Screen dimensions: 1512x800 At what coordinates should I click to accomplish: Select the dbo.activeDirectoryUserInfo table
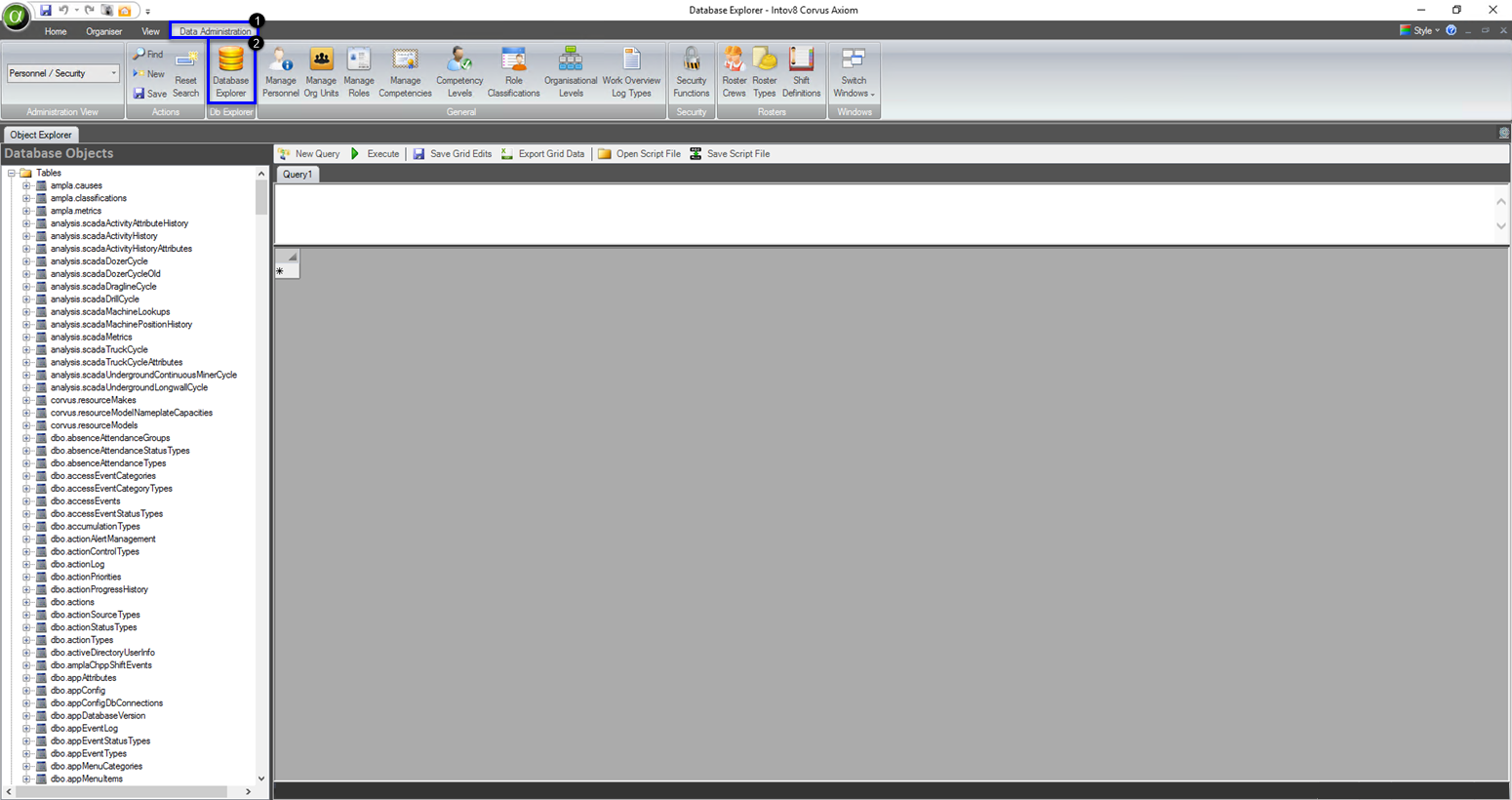pos(102,653)
